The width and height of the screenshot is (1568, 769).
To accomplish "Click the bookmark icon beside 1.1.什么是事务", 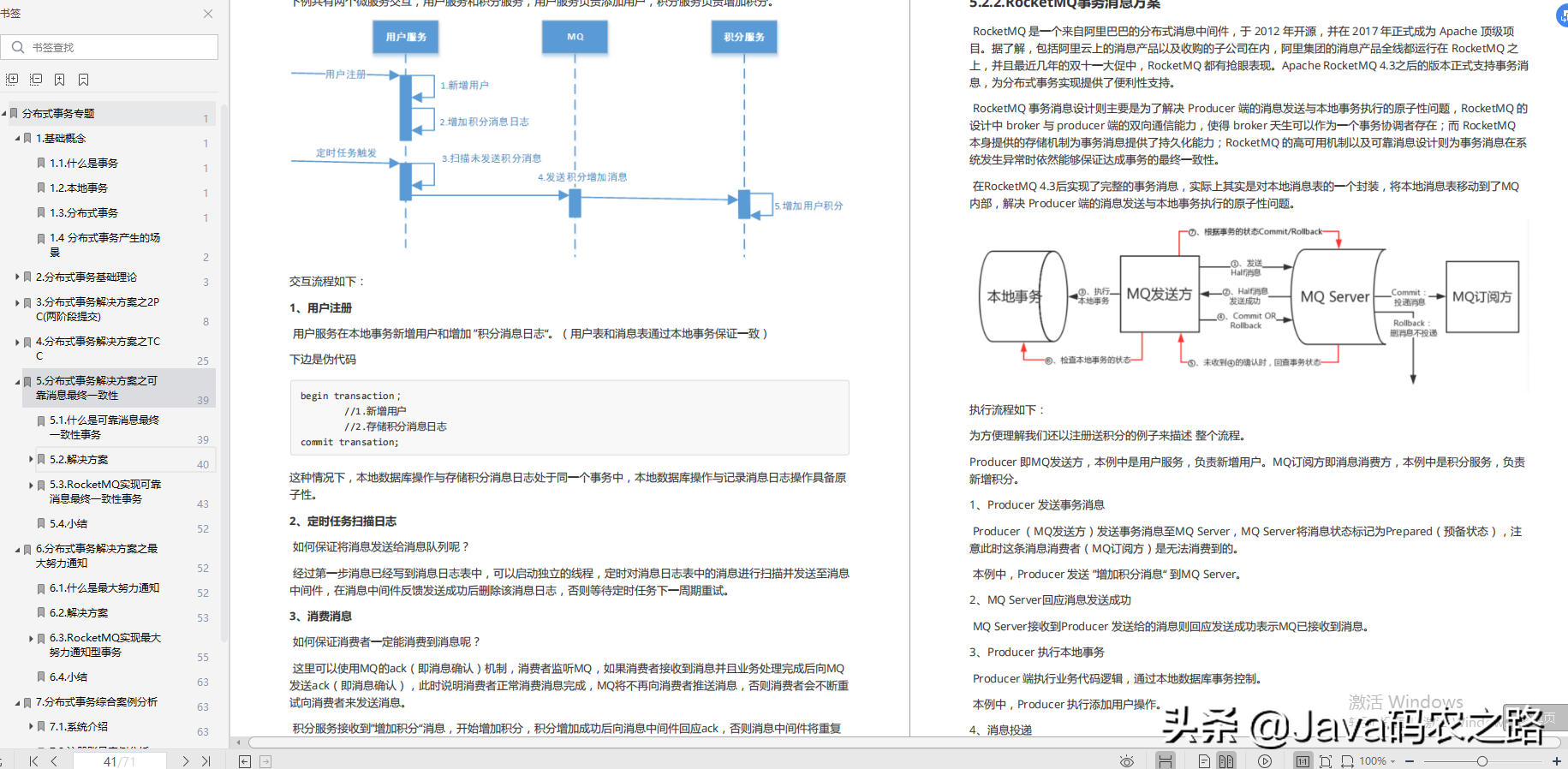I will (x=41, y=163).
